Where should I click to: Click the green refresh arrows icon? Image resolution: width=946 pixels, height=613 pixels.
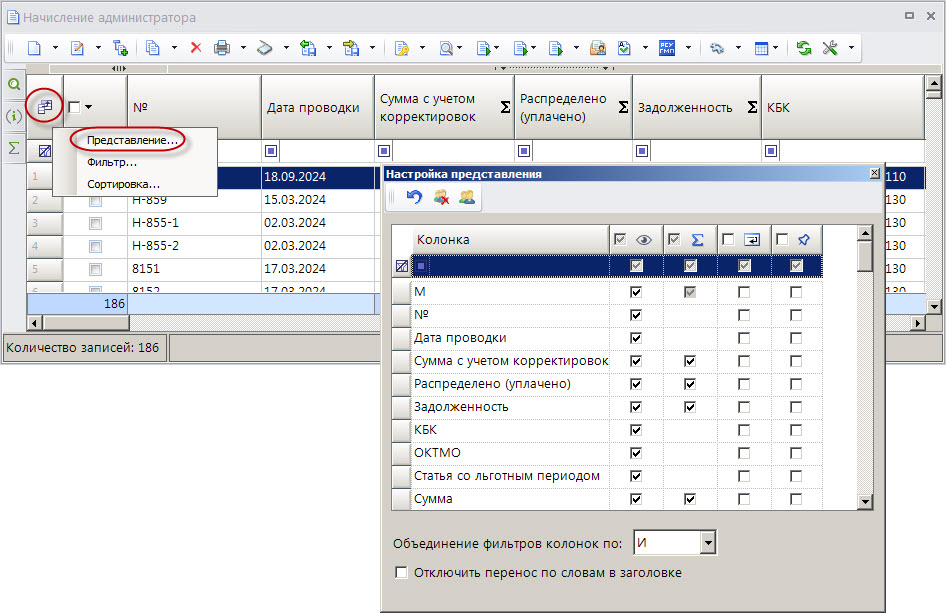click(x=804, y=48)
